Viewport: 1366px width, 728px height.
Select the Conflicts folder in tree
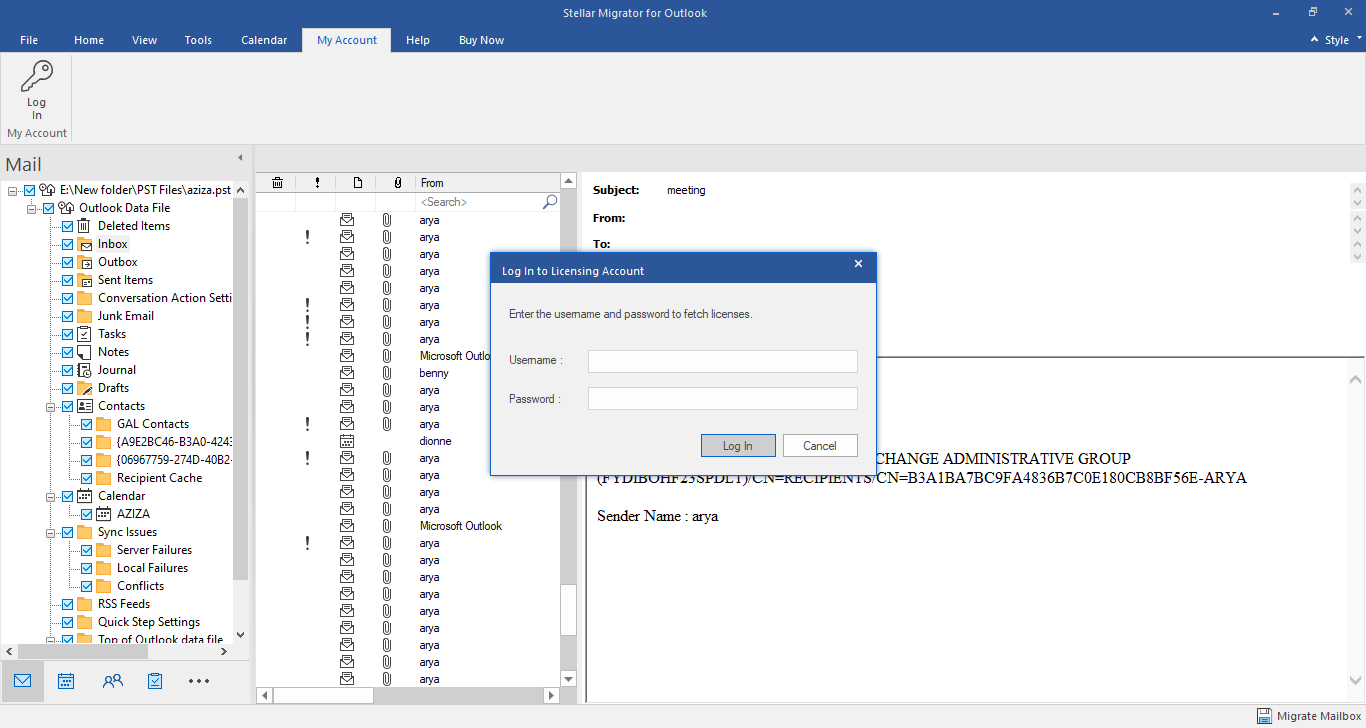click(x=140, y=586)
